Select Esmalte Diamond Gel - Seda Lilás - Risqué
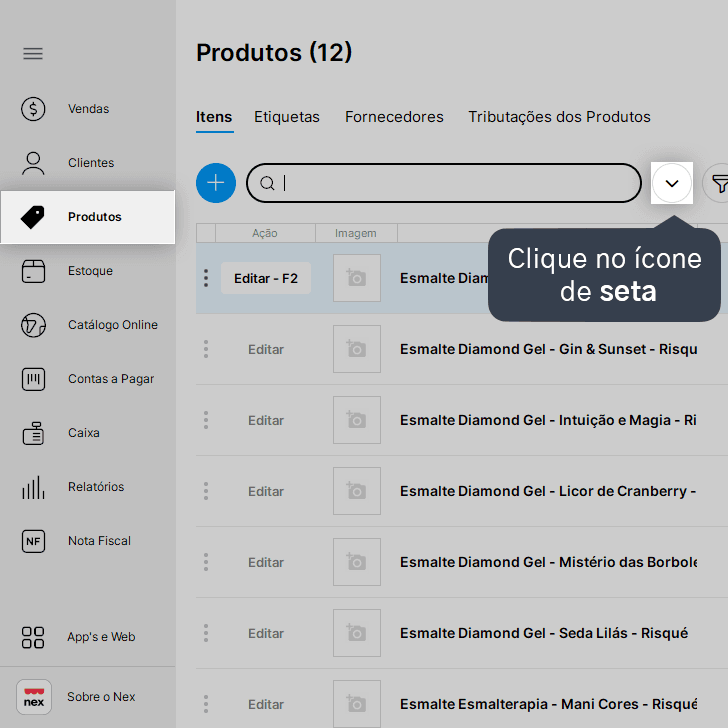The width and height of the screenshot is (728, 728). pyautogui.click(x=544, y=633)
